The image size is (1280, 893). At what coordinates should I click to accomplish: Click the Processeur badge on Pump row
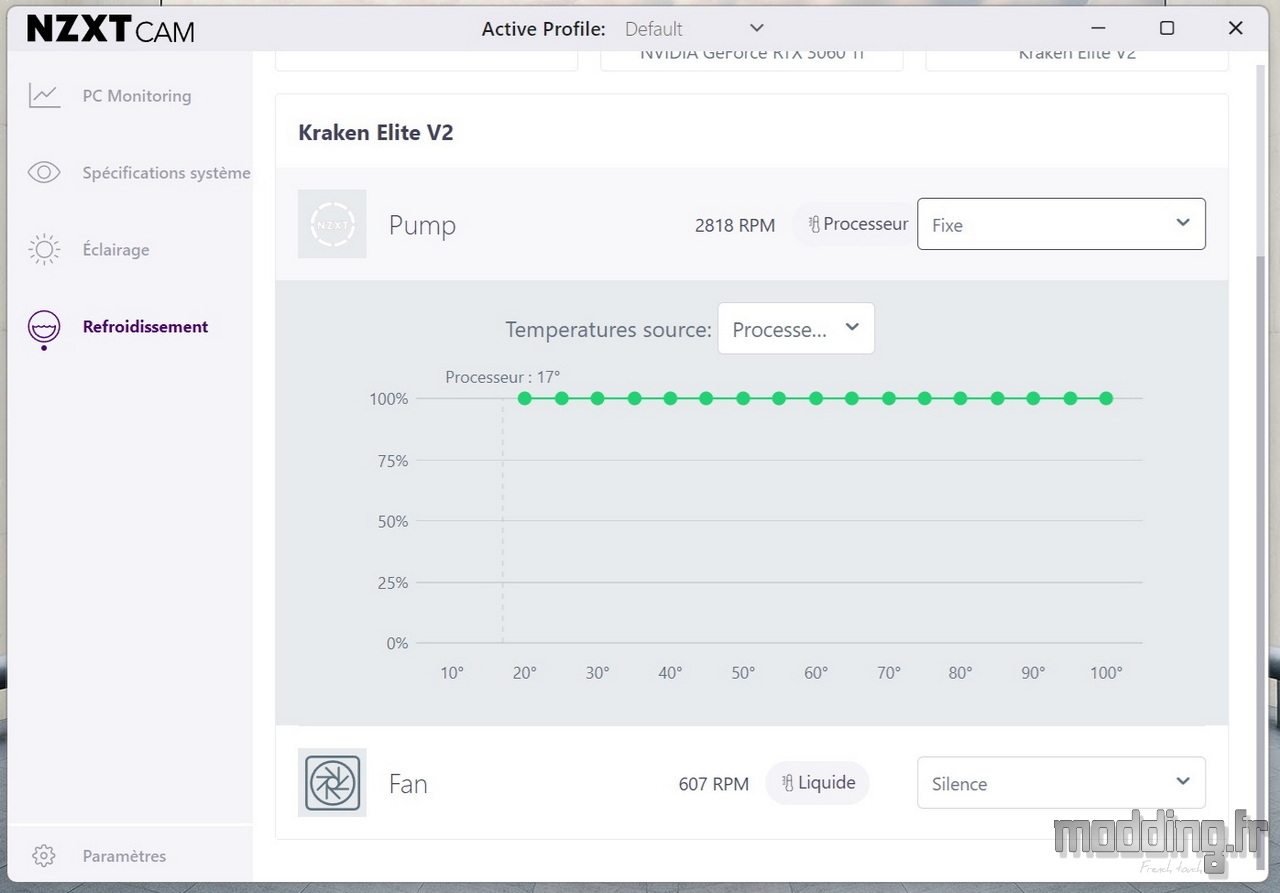(855, 224)
